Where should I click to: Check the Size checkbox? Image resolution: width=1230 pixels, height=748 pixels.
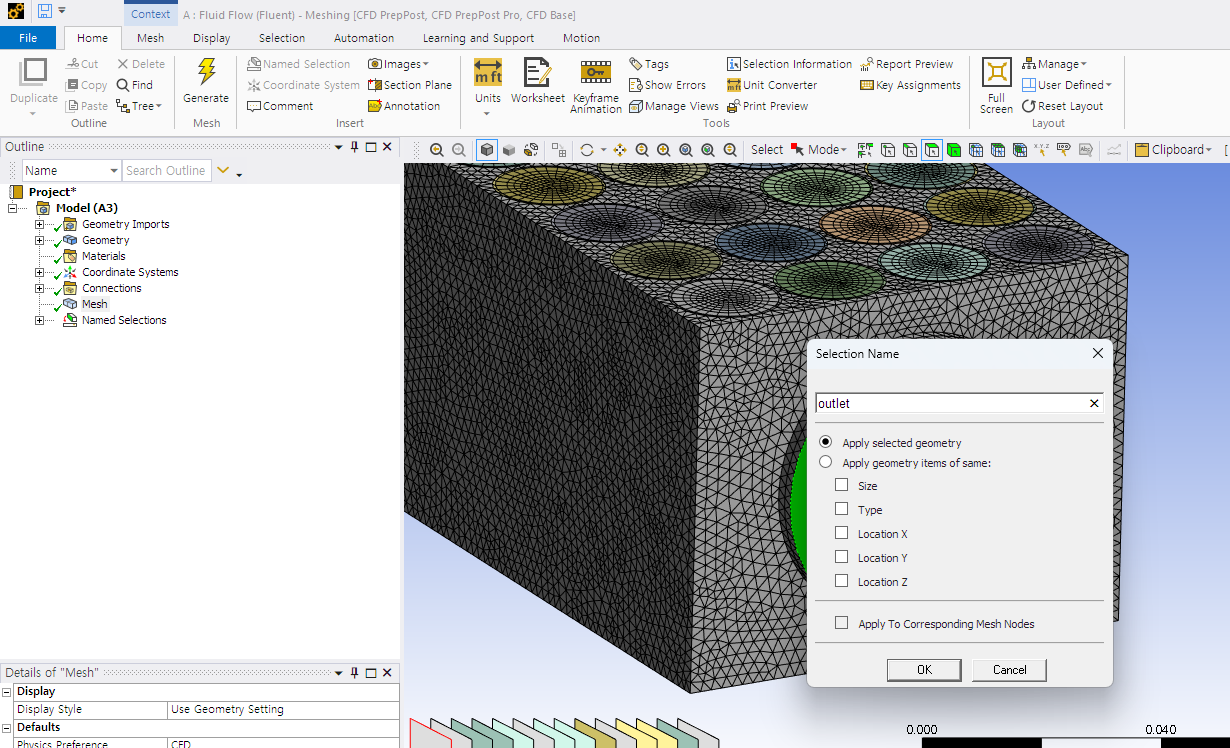pyautogui.click(x=841, y=485)
